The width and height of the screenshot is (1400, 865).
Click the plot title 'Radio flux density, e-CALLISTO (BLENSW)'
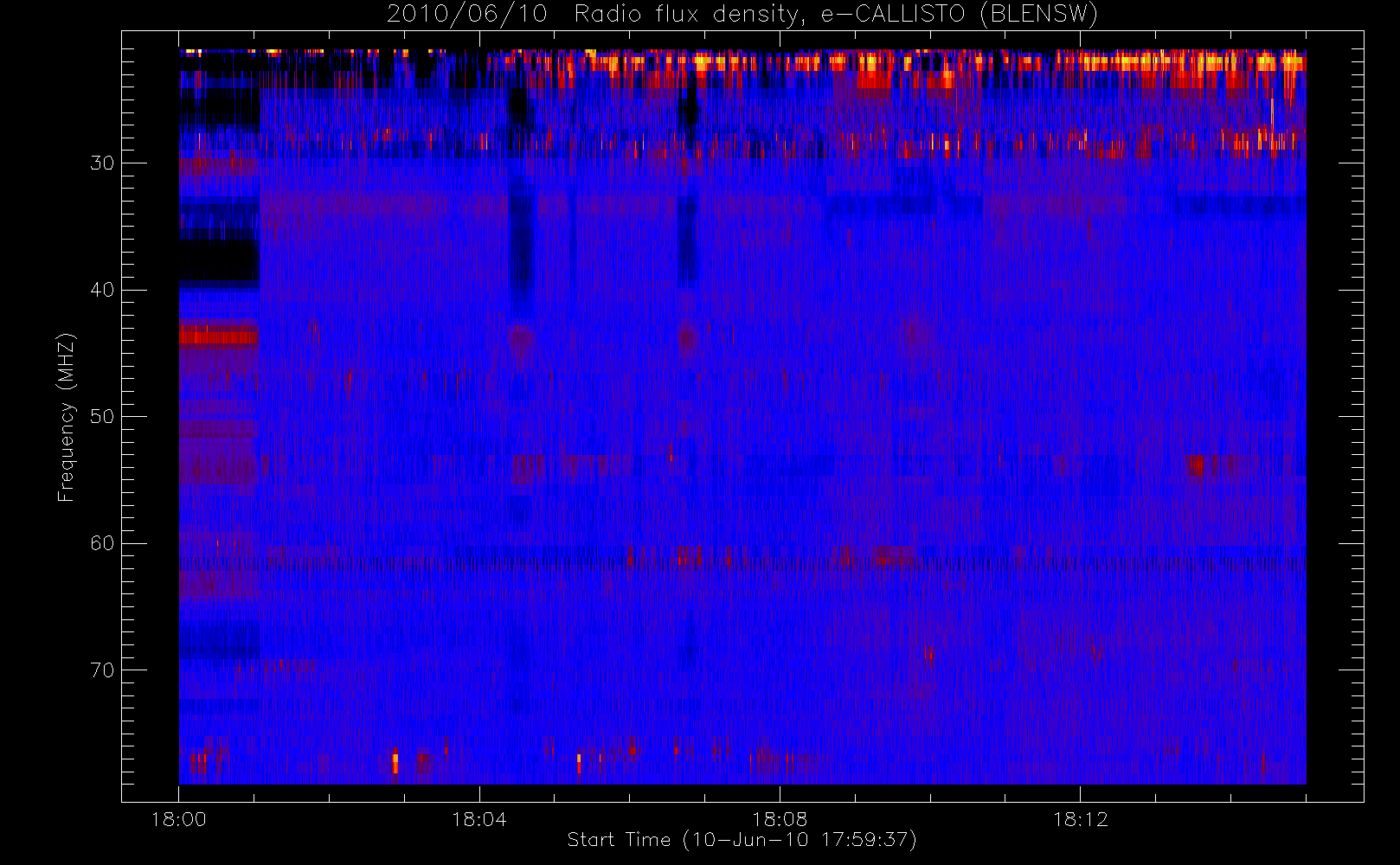[x=836, y=15]
